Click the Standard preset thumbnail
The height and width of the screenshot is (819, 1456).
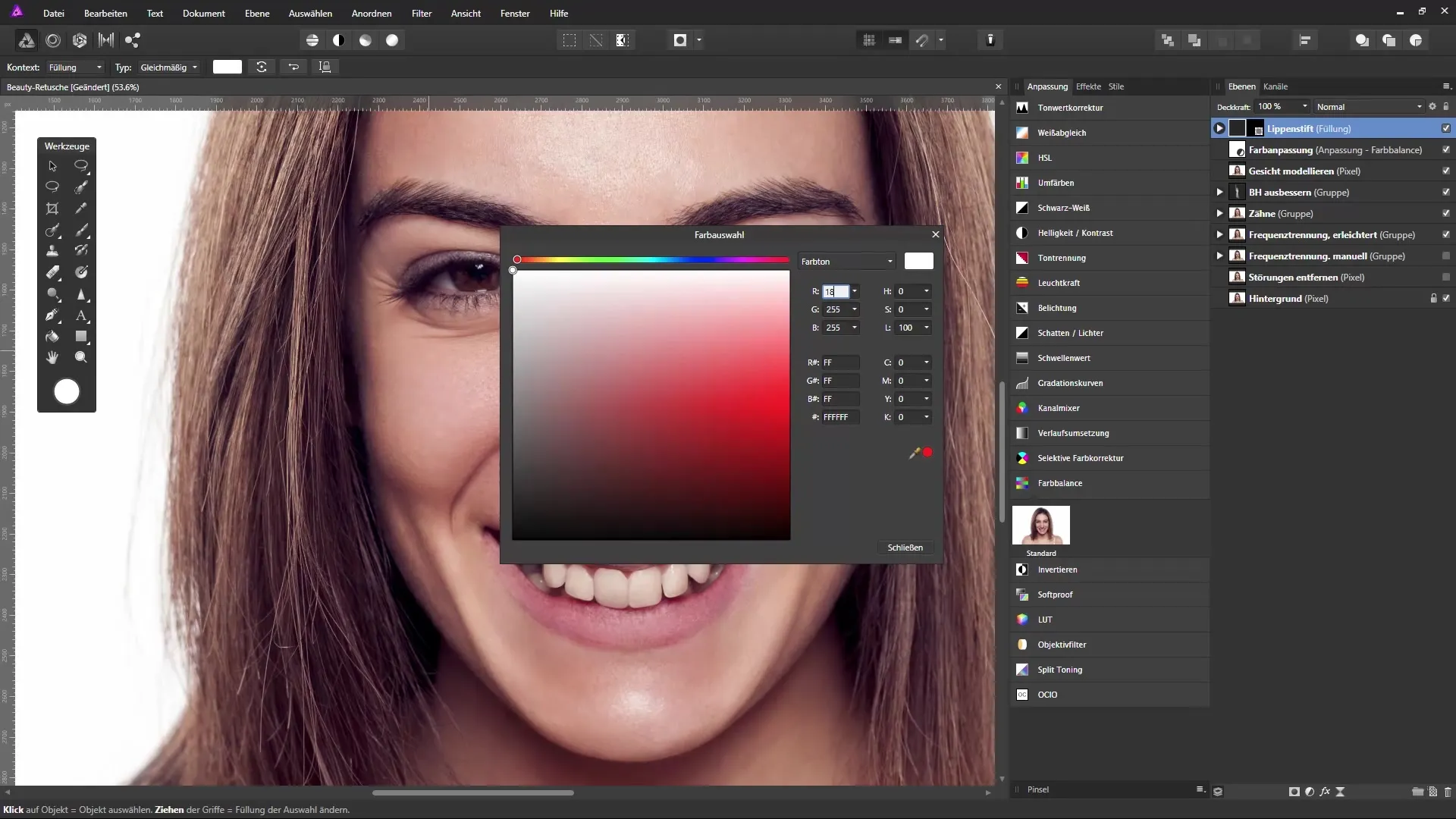(1041, 526)
